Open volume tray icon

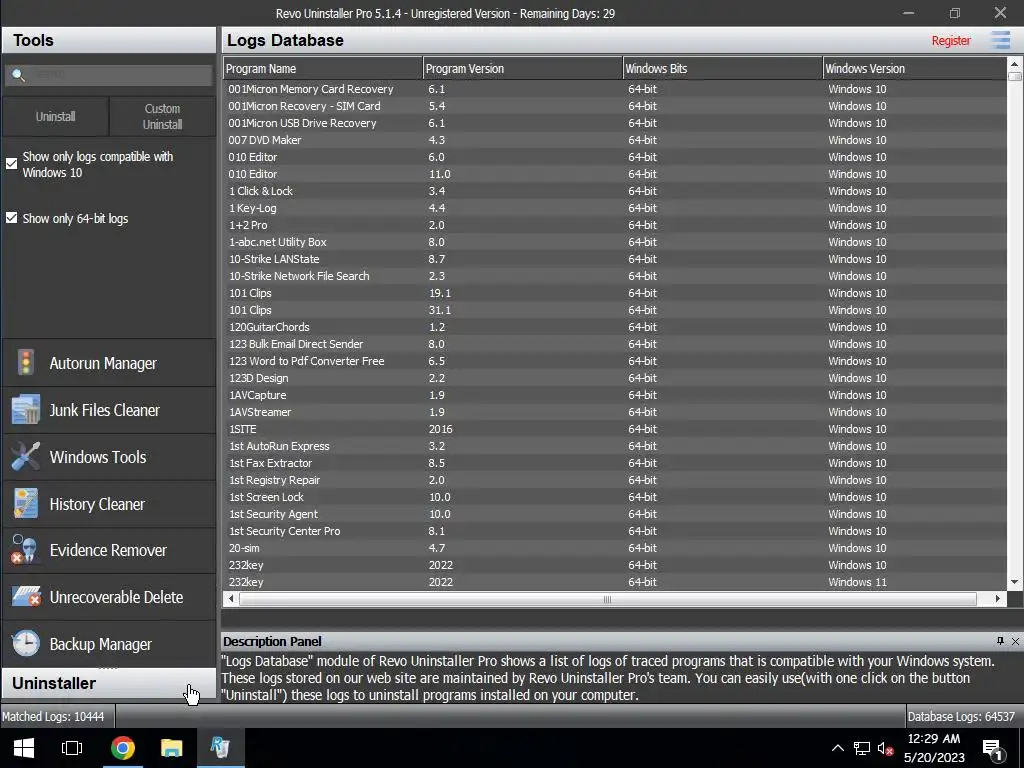coord(885,748)
